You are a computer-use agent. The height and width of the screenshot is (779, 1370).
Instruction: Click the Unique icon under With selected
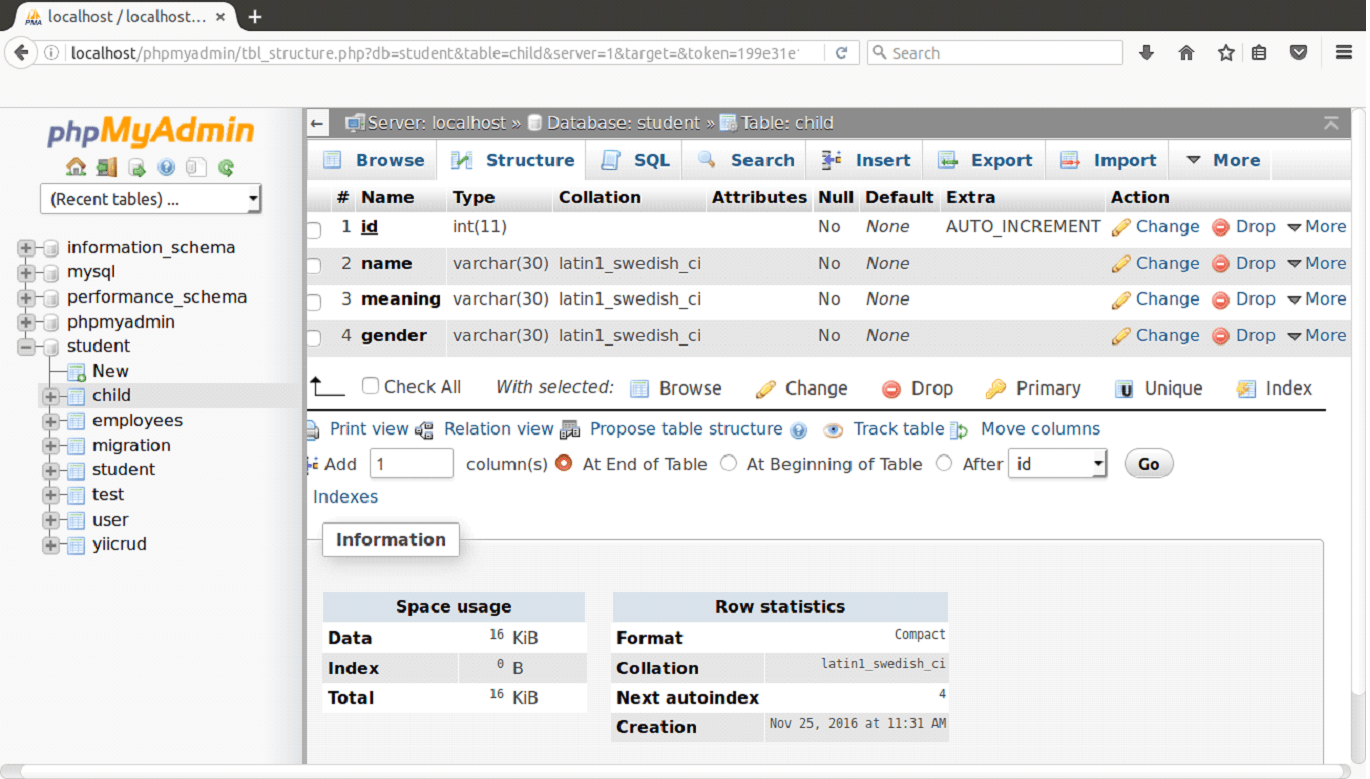(1125, 389)
